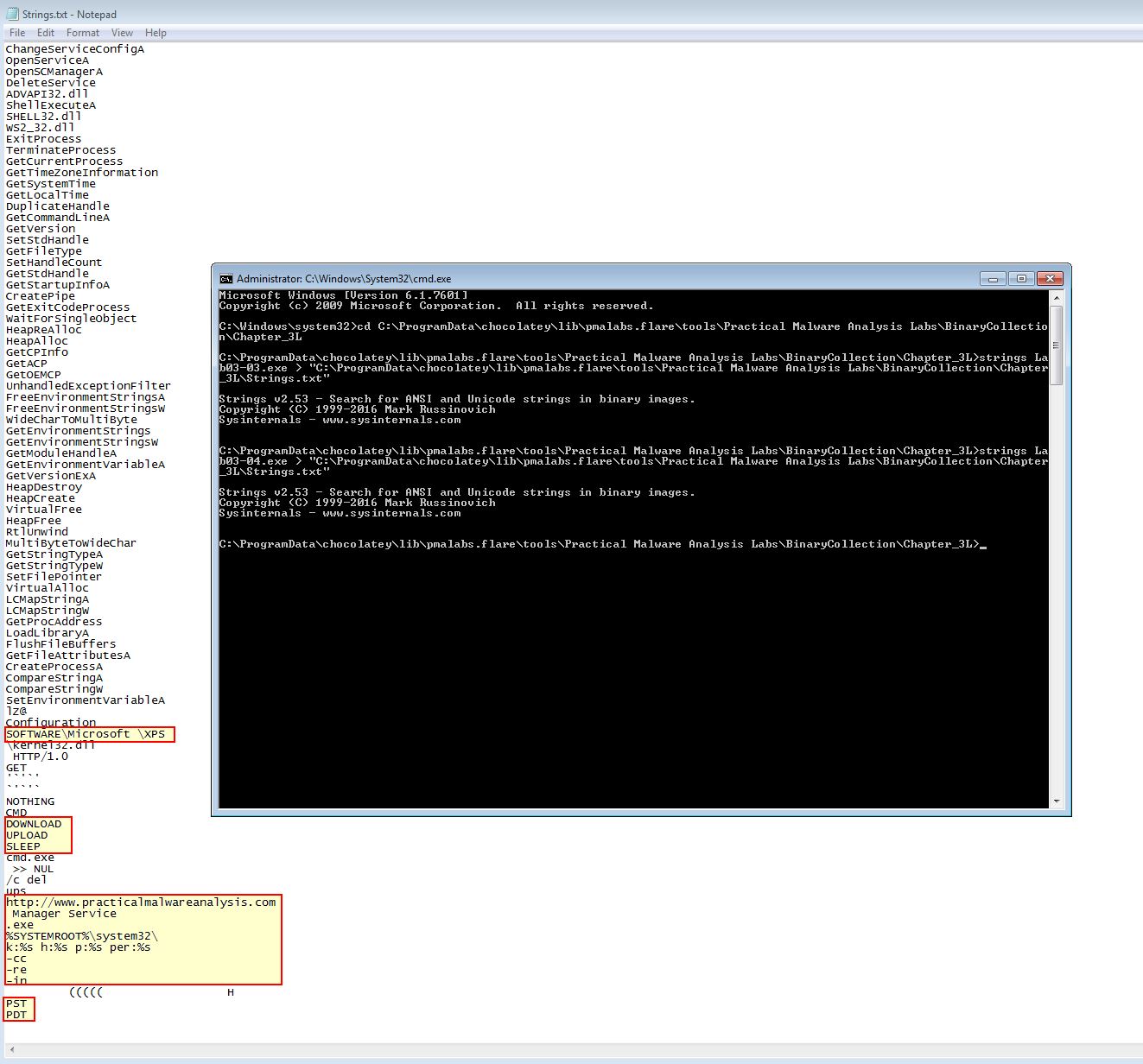Click Notepad horizontal scrollbar left arrow
This screenshot has width=1143, height=1064.
click(11, 1050)
